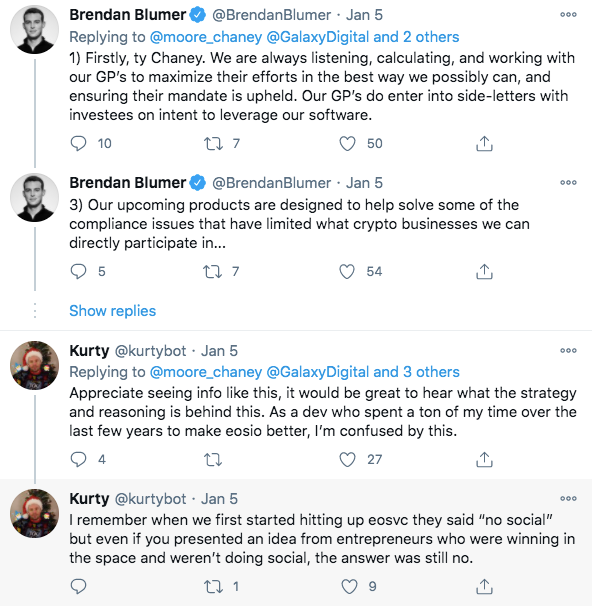Open the @kurtybot handle on highlighted tweet

150,499
